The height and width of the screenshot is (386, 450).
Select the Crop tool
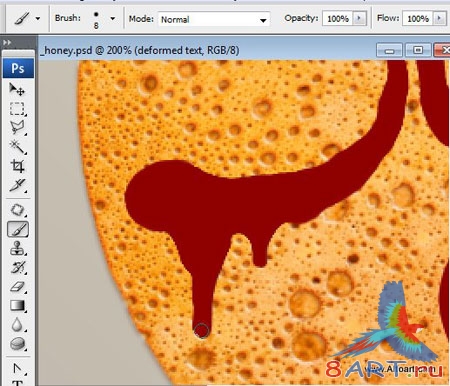(x=17, y=166)
